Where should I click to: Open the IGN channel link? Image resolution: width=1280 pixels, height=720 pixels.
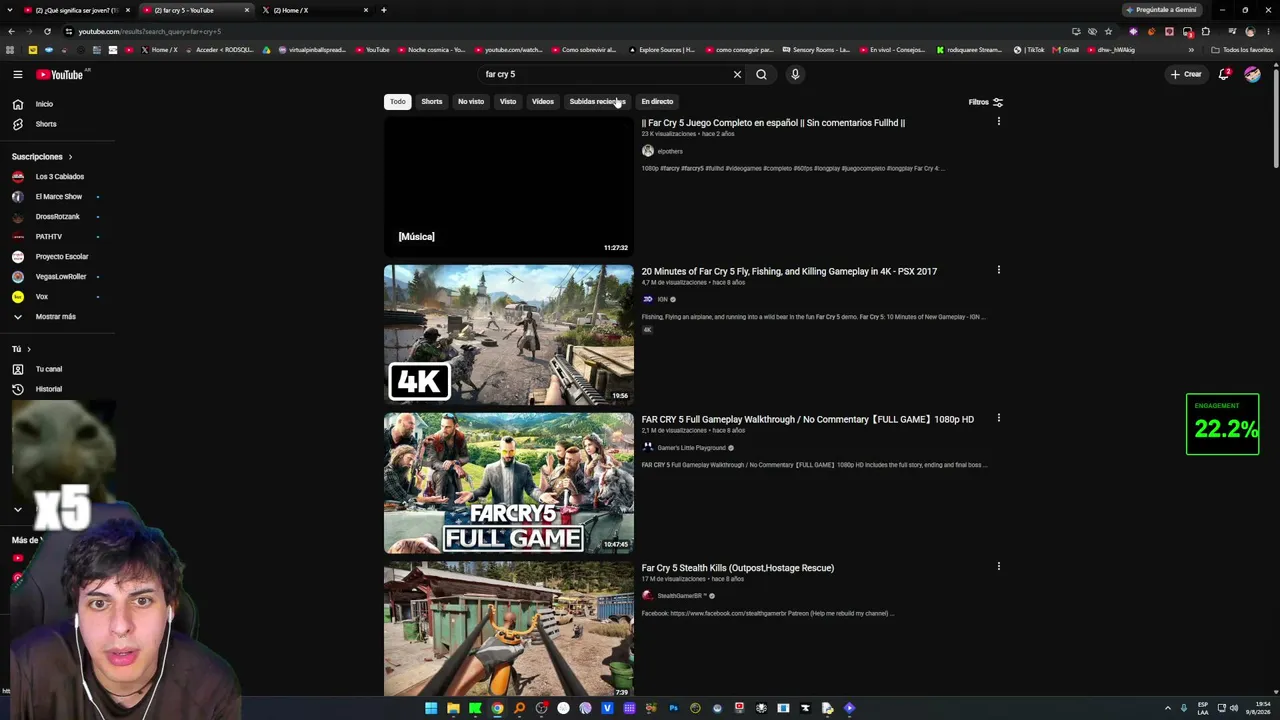click(662, 299)
